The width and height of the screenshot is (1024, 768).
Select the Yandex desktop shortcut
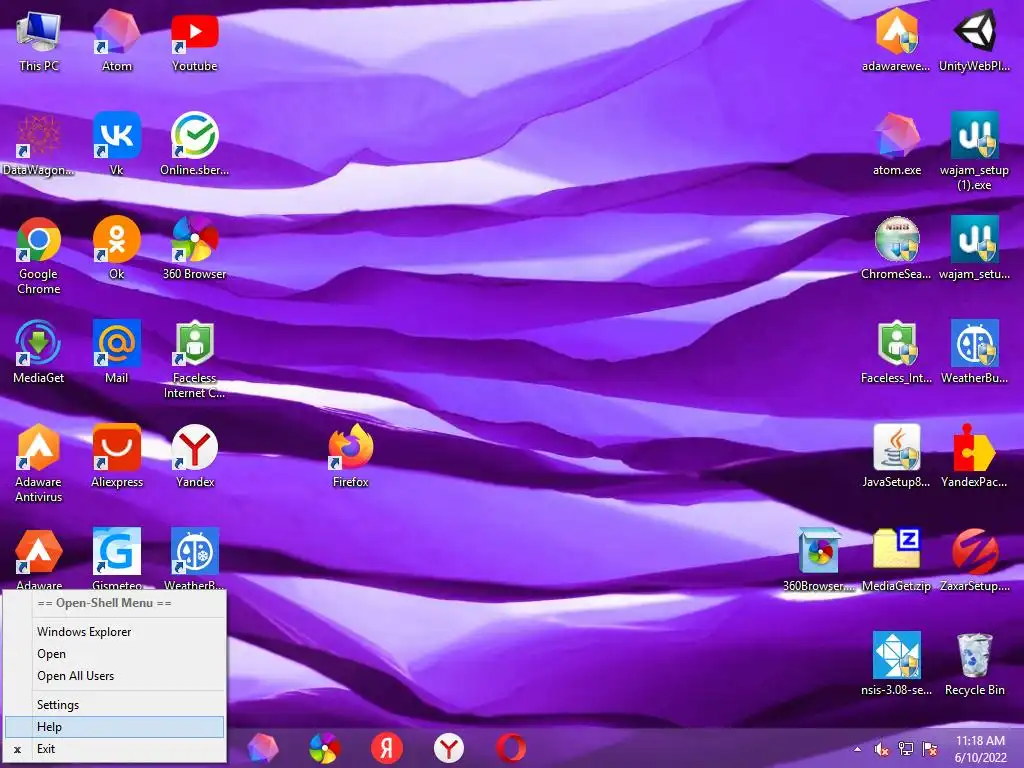(195, 456)
